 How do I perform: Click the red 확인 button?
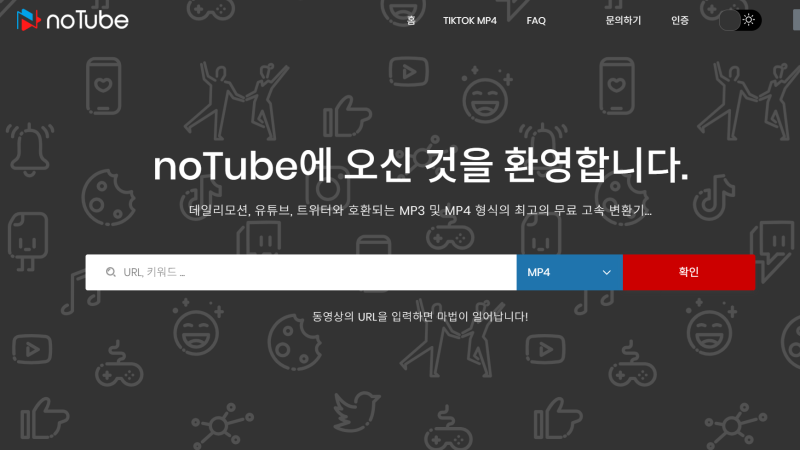(689, 272)
